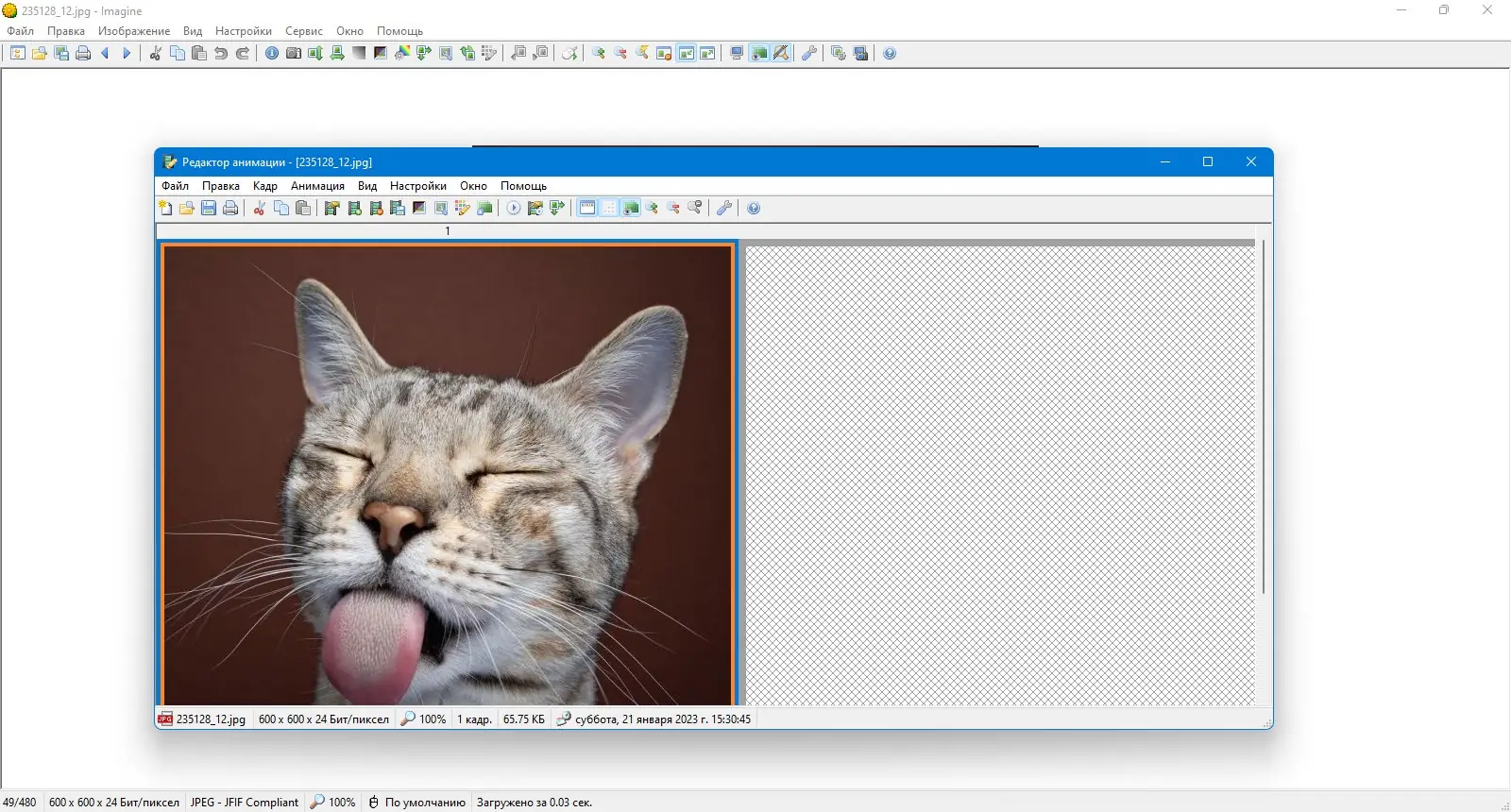Open the Сервис menu in the main menu bar
The height and width of the screenshot is (812, 1511).
[304, 31]
